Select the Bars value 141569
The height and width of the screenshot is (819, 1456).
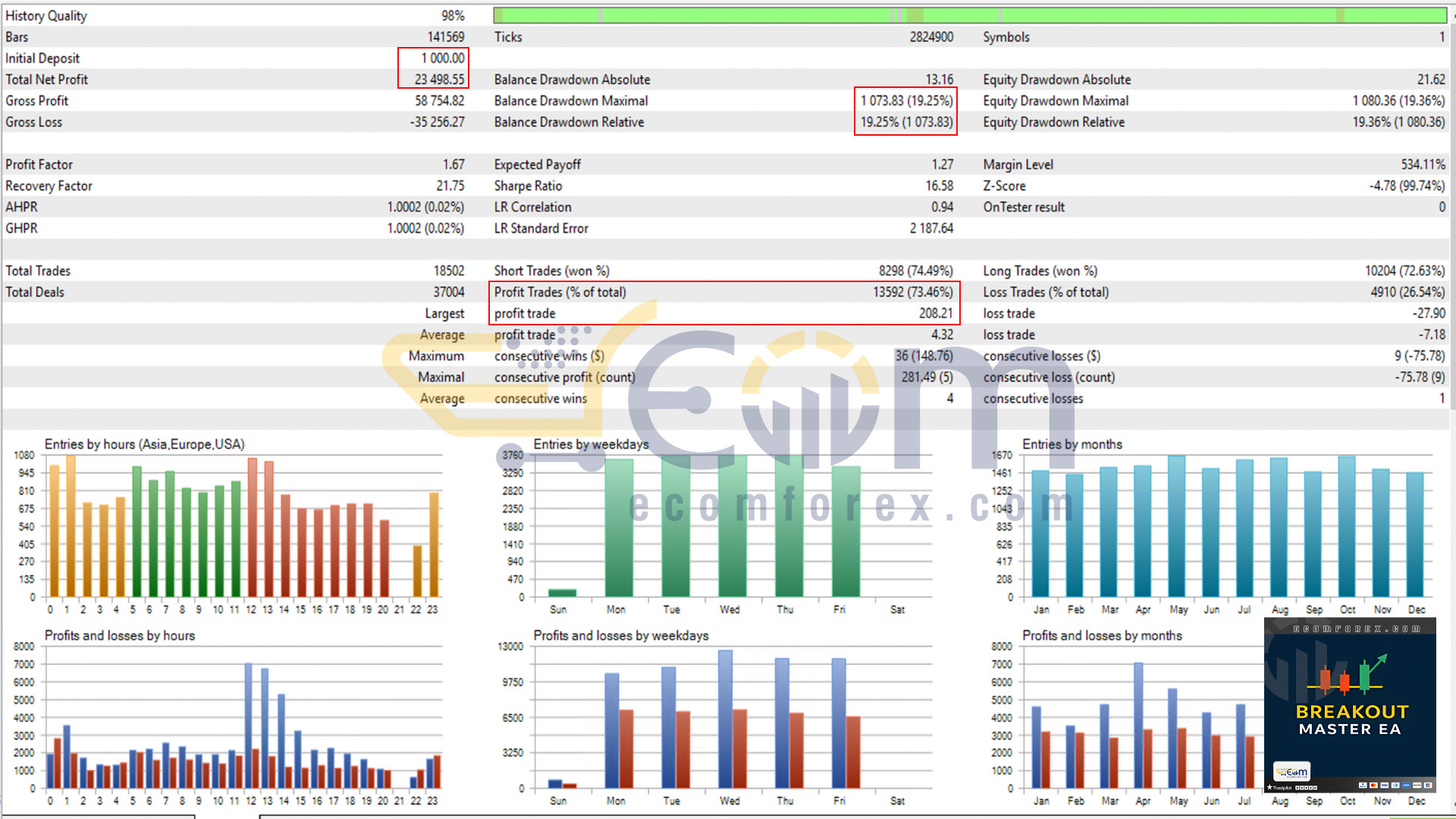point(446,37)
